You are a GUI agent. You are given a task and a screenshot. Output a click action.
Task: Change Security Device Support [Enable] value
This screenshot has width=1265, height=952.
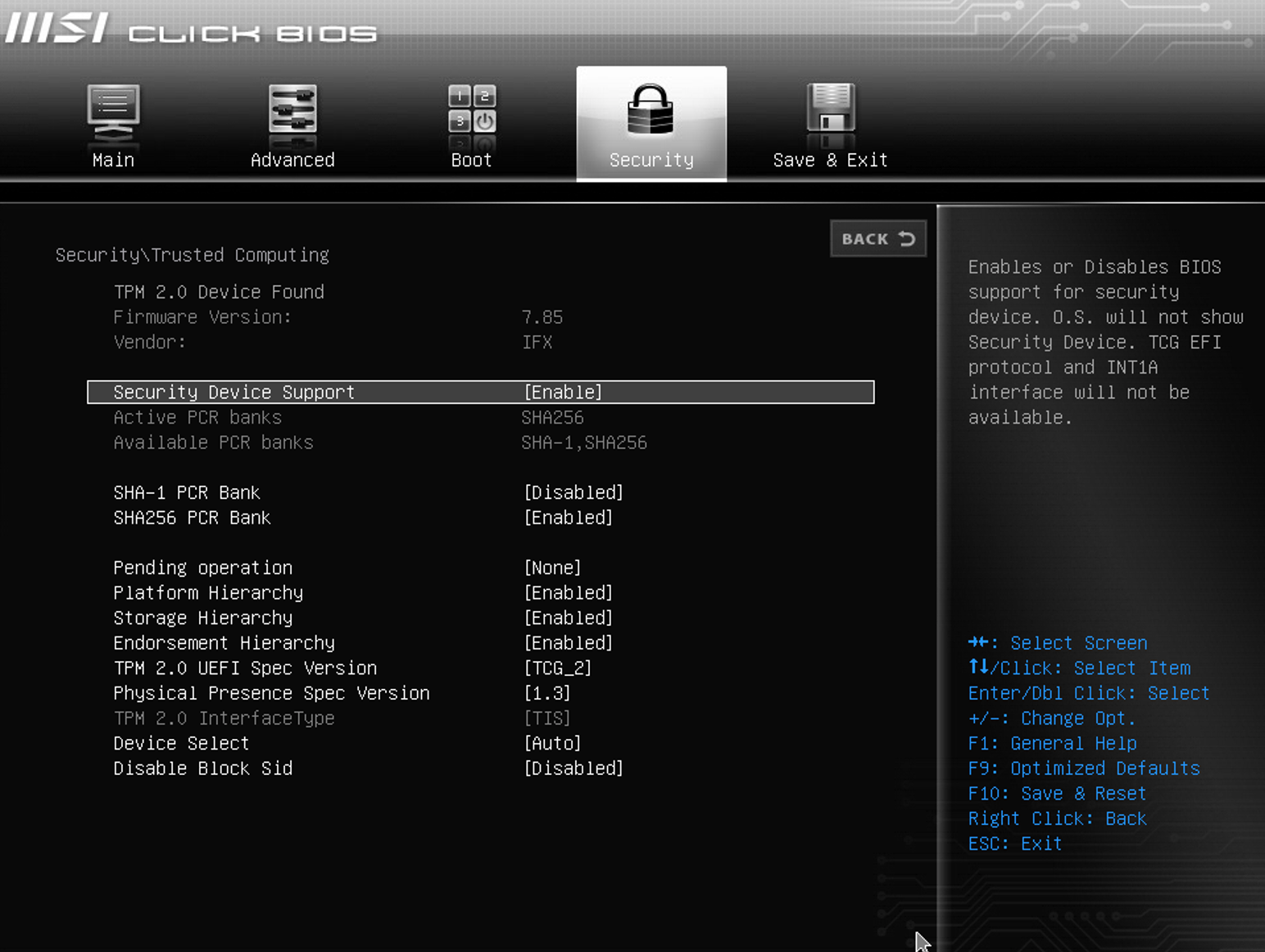pyautogui.click(x=564, y=392)
